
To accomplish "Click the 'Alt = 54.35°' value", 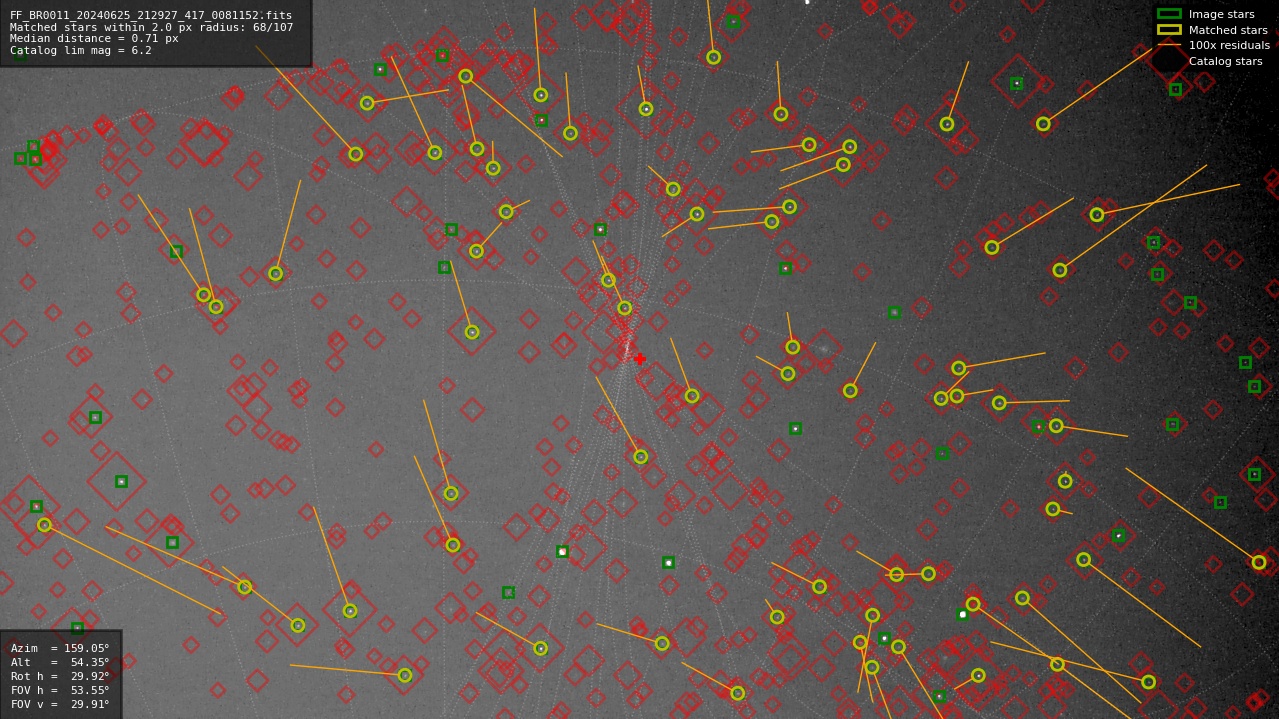I will click(60, 663).
